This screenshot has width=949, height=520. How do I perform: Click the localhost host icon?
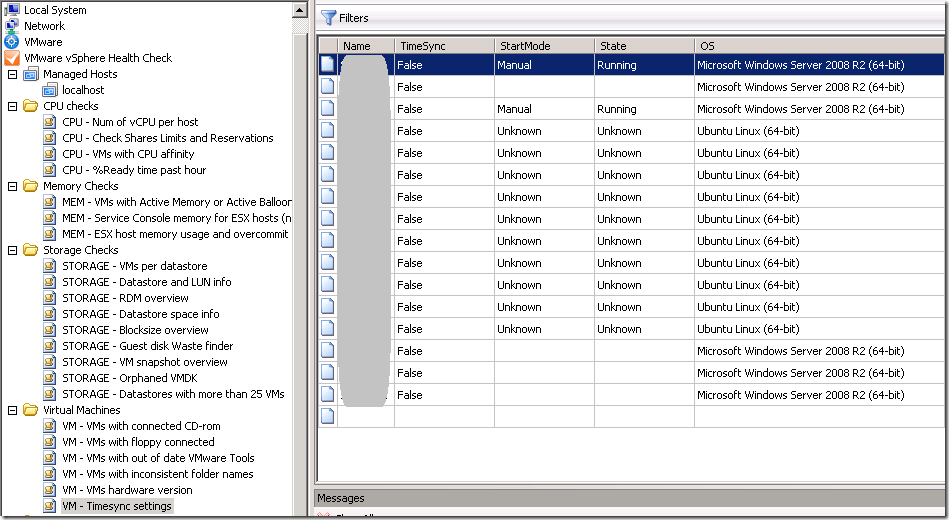[50, 90]
